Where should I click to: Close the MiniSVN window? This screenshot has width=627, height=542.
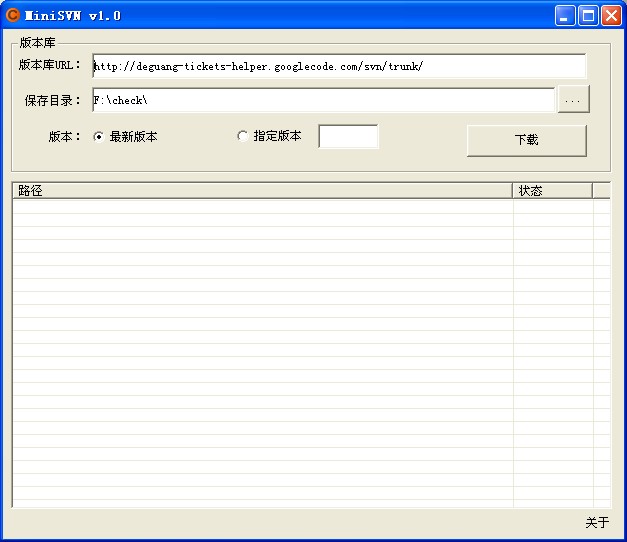(x=611, y=15)
